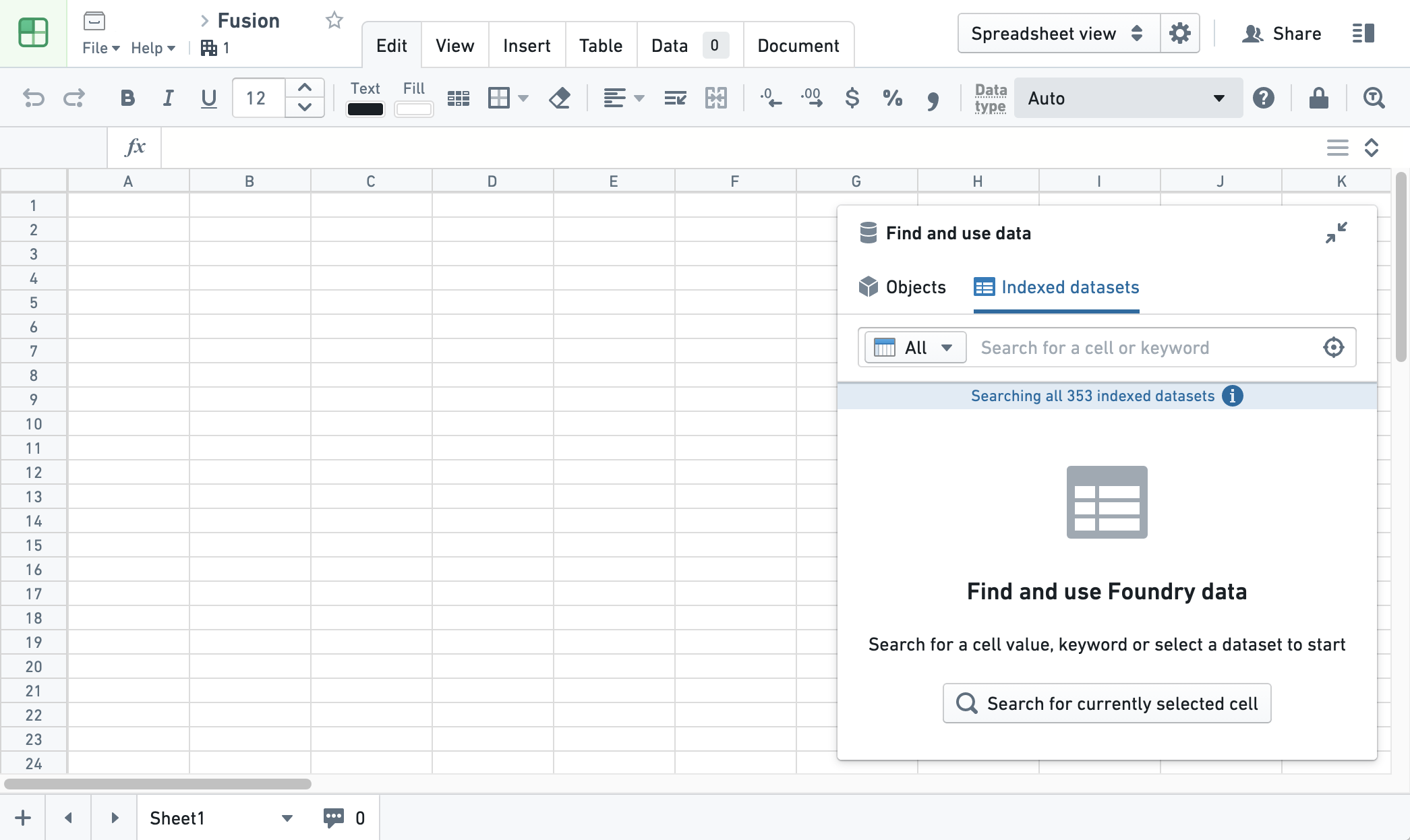Toggle the wrap text icon
1410x840 pixels.
click(675, 98)
